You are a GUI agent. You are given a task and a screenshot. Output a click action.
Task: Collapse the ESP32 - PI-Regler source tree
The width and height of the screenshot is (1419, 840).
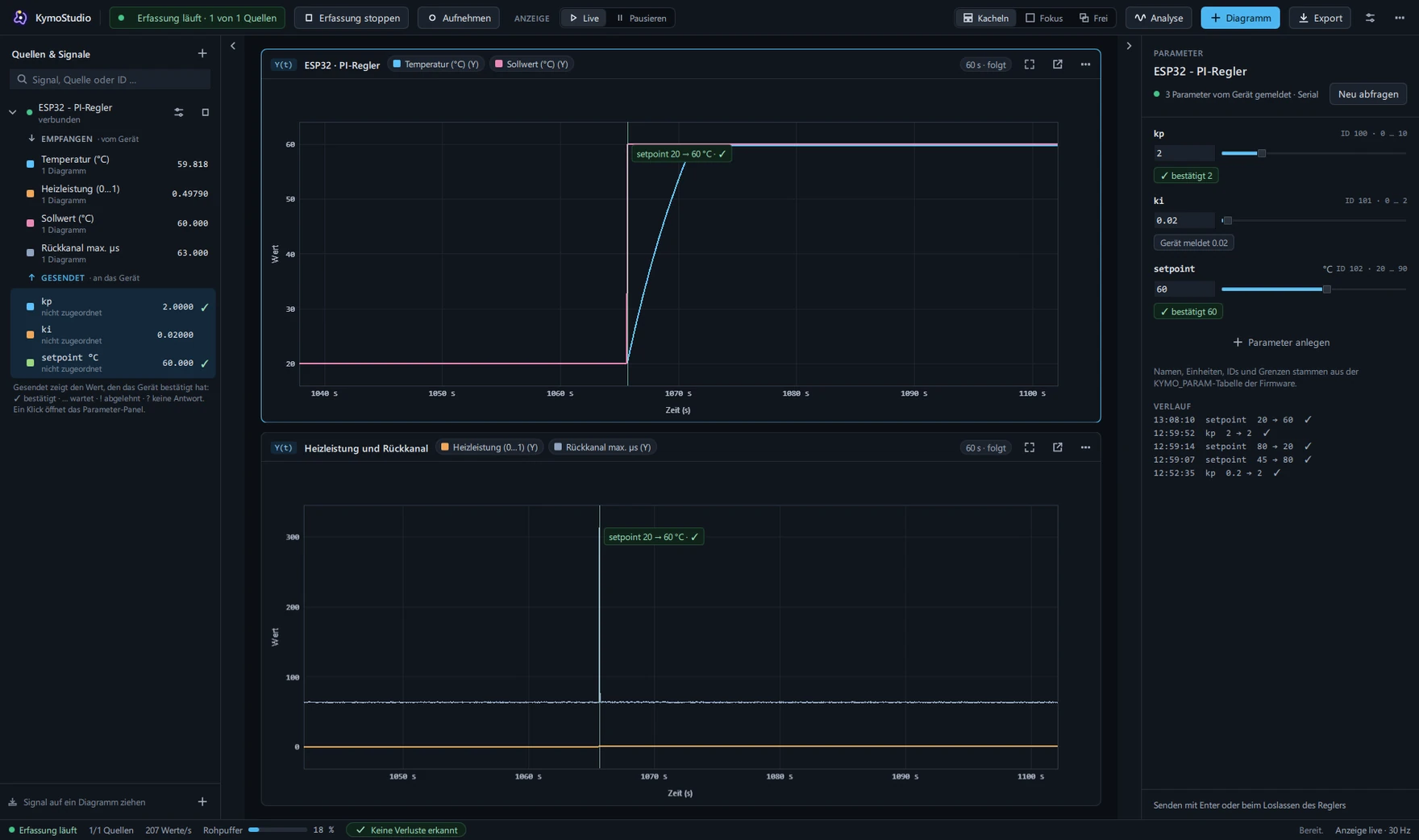point(13,113)
